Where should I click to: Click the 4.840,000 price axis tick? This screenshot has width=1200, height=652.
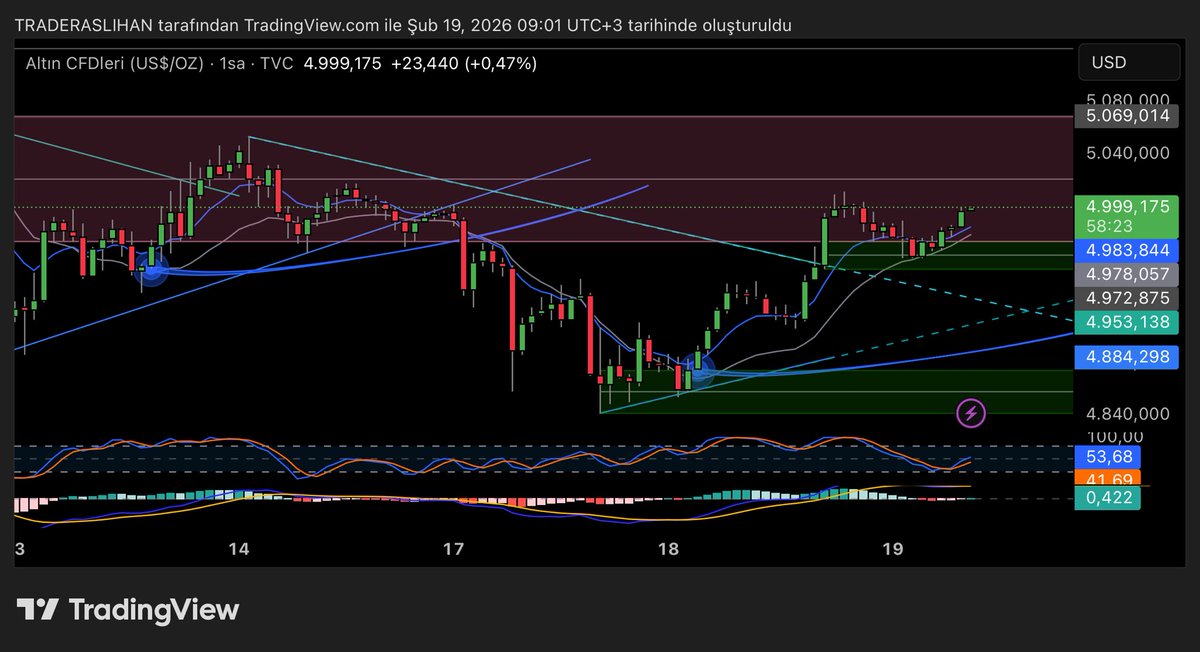tap(1130, 413)
